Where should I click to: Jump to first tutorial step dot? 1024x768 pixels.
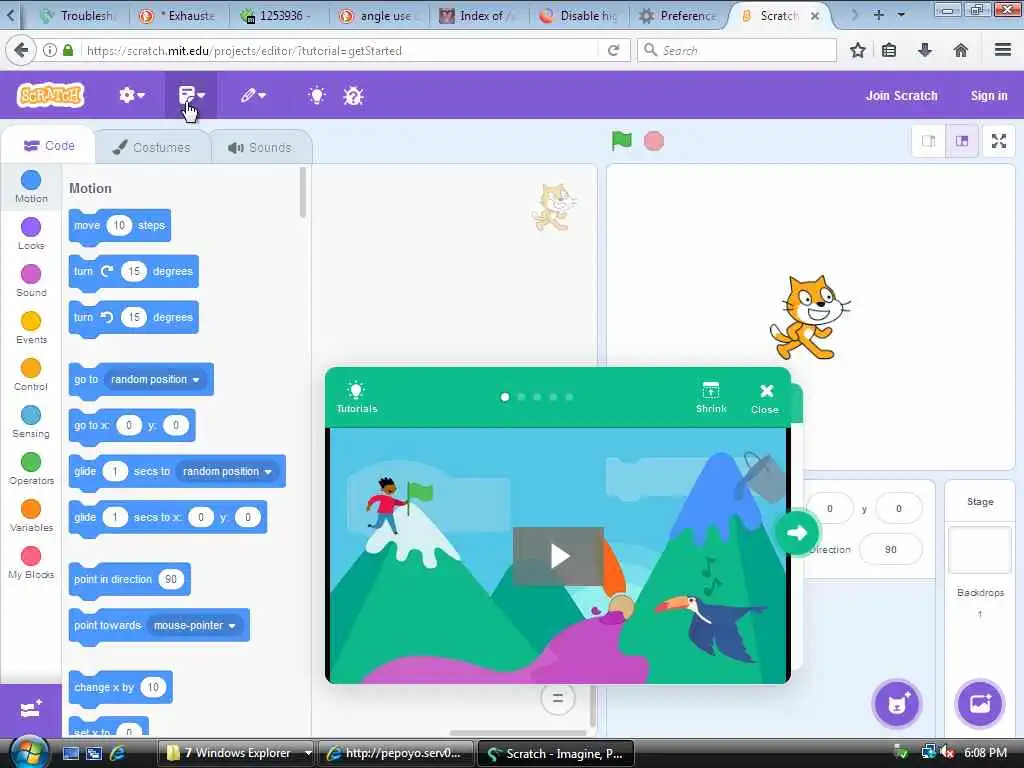click(x=504, y=397)
